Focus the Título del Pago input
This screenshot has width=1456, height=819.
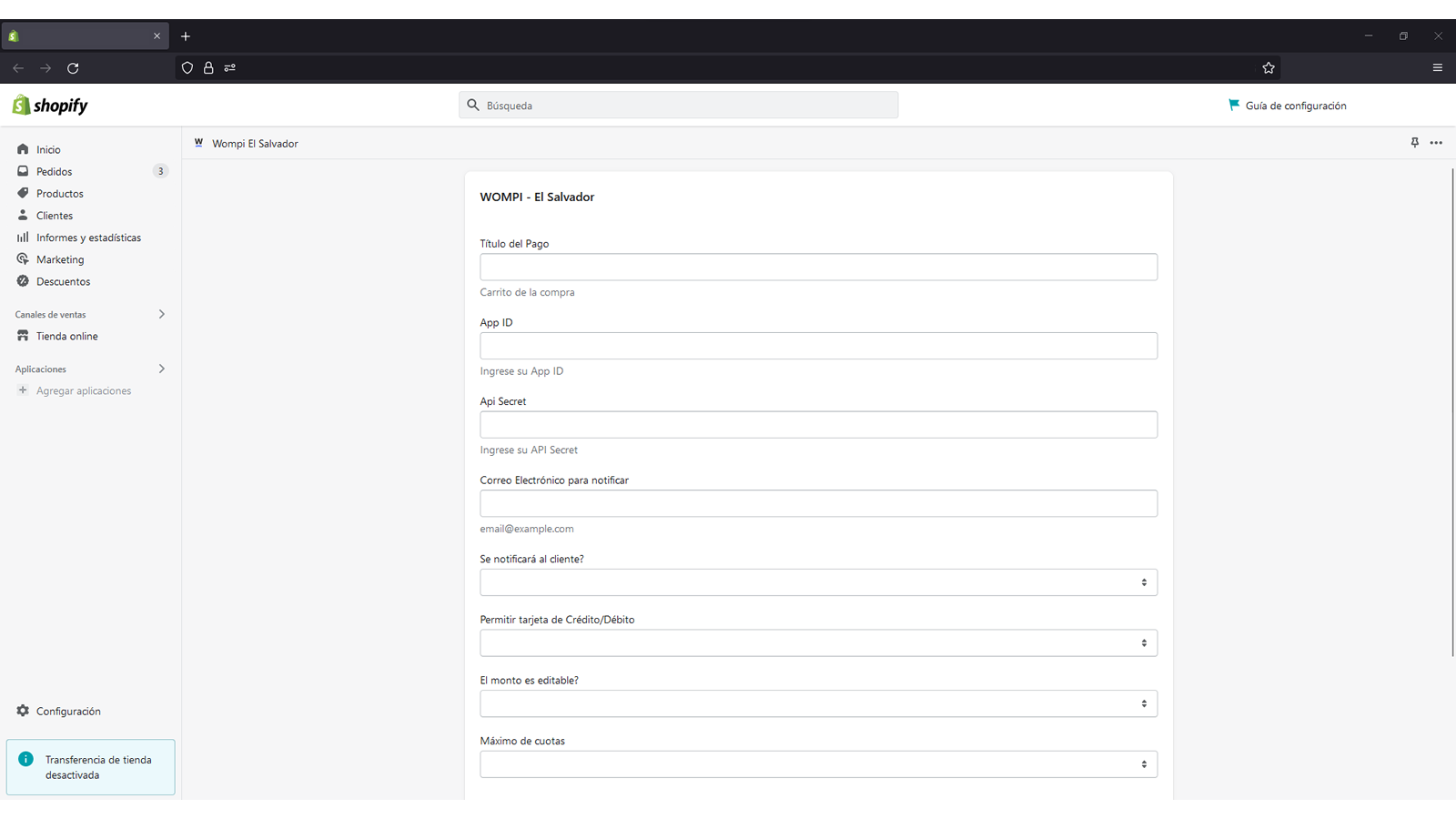[x=818, y=267]
